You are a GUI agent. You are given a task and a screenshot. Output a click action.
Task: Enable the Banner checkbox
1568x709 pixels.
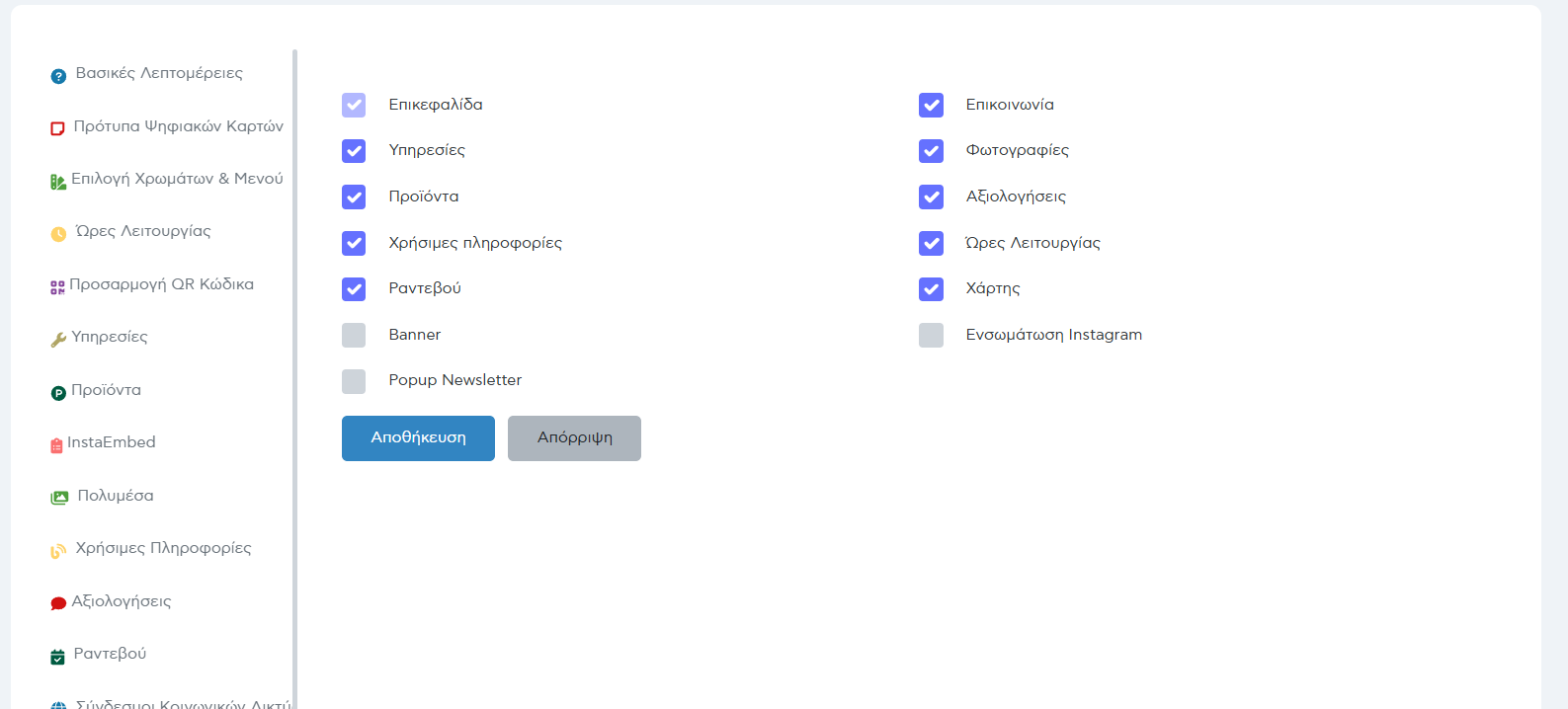pos(354,335)
